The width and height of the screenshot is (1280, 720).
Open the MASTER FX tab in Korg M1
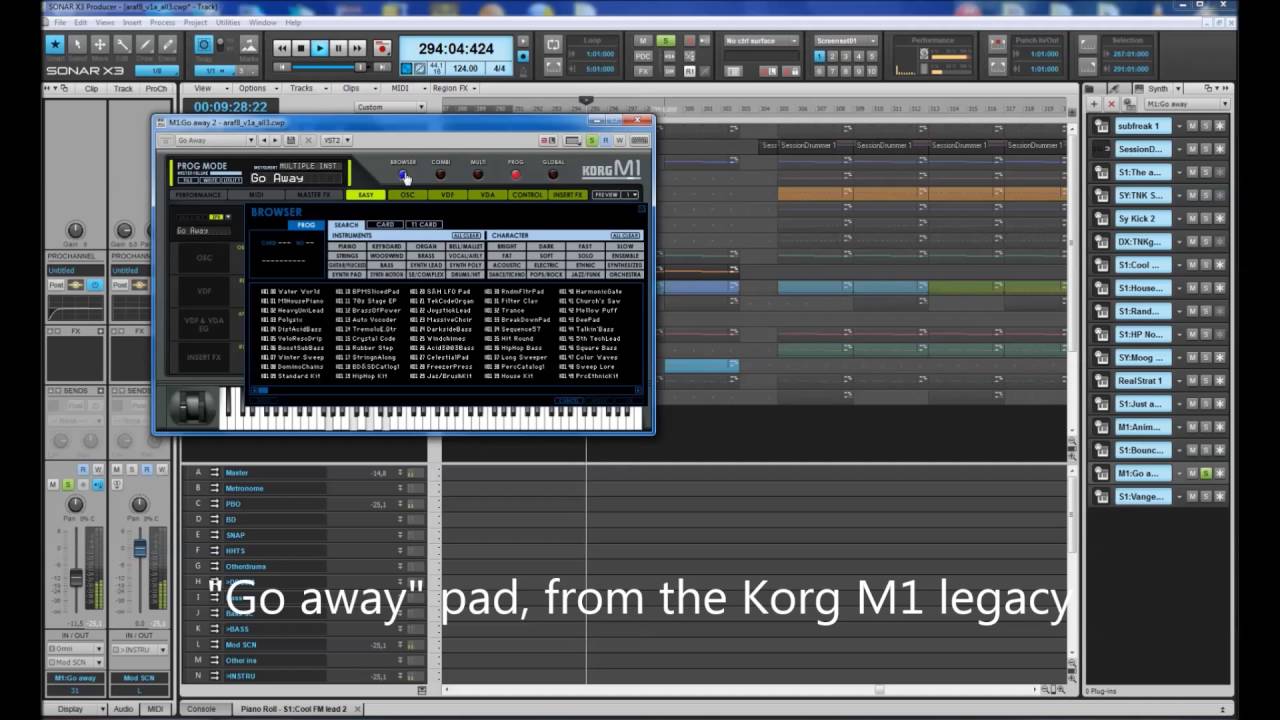[x=313, y=195]
